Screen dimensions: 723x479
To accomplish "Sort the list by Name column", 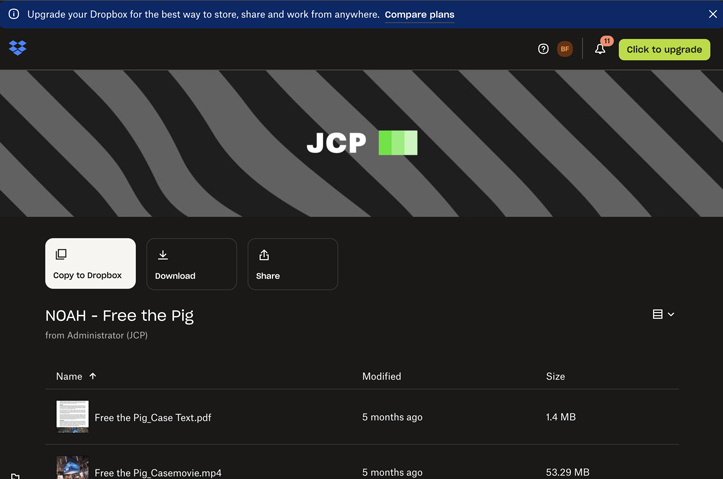I will (69, 376).
